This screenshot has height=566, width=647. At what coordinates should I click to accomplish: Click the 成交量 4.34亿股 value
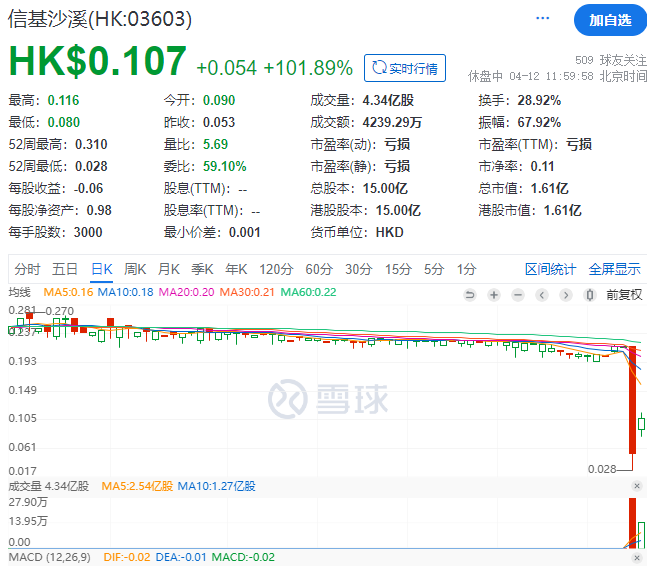coord(388,100)
